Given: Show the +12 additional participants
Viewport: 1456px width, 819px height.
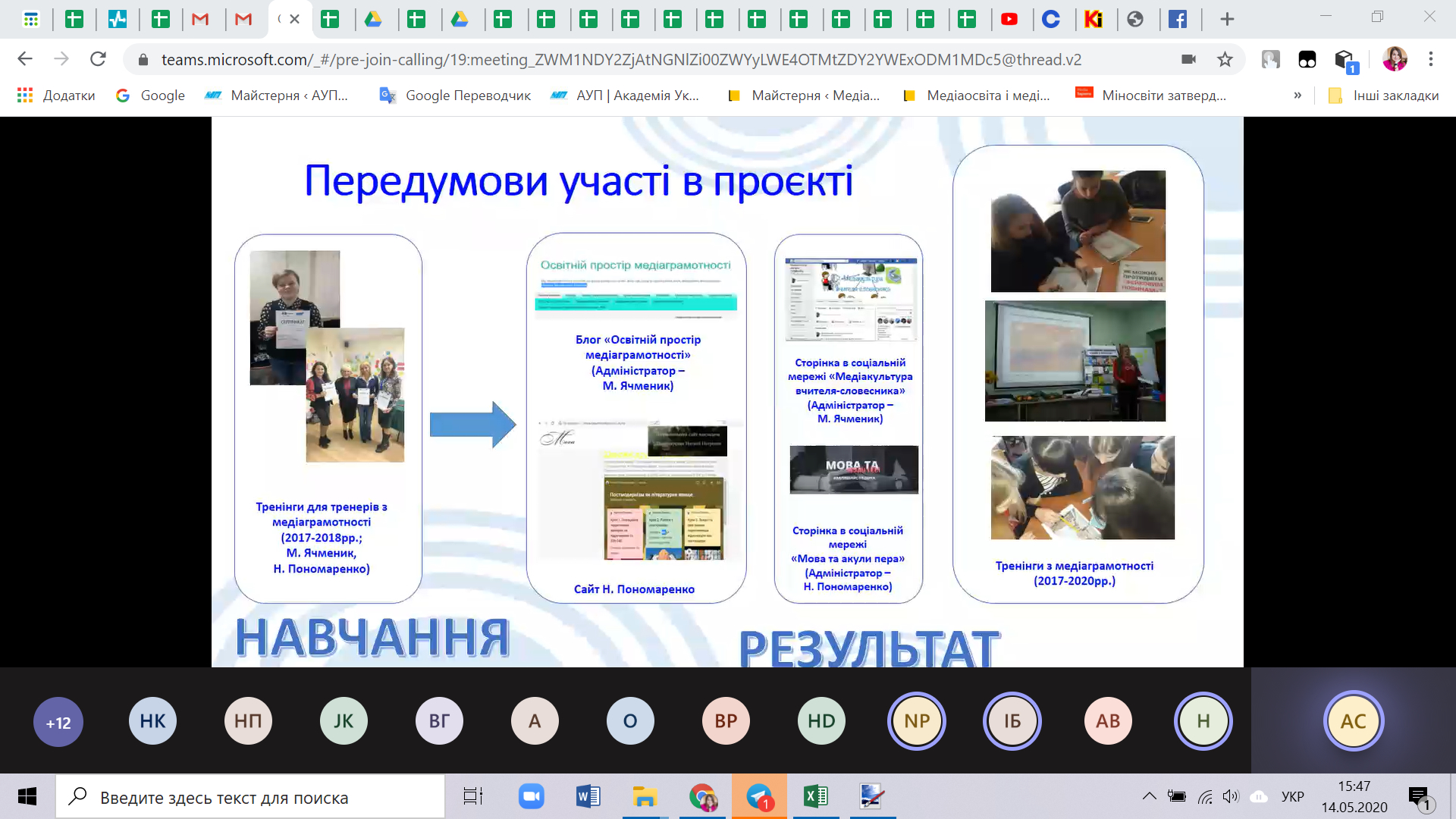Looking at the screenshot, I should [x=58, y=722].
